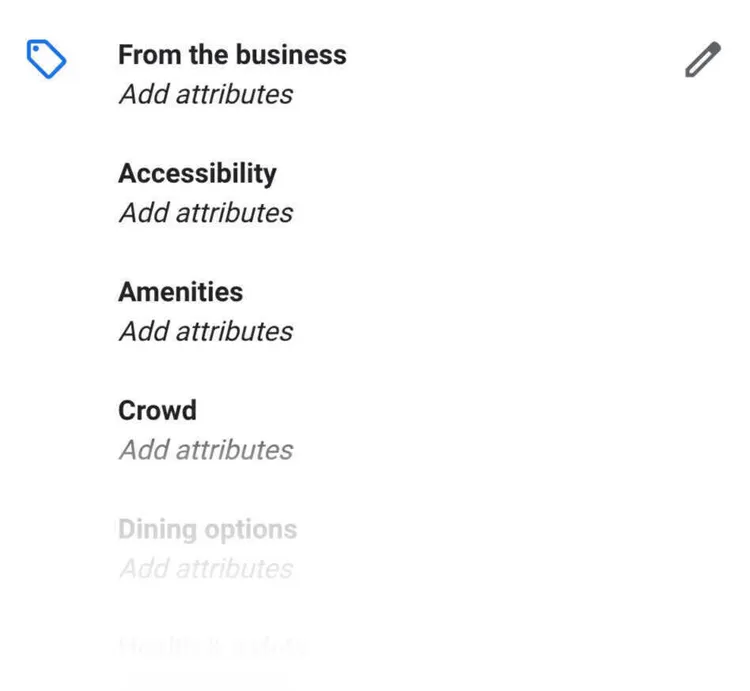Click italic text below Amenities title
Screen dimensions: 750x691
[206, 331]
